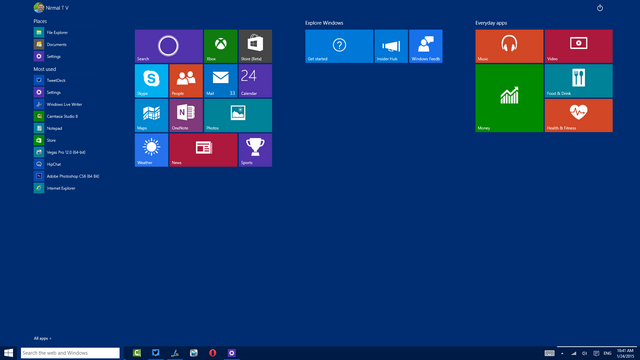
Task: Open the Skype tile
Action: [151, 81]
